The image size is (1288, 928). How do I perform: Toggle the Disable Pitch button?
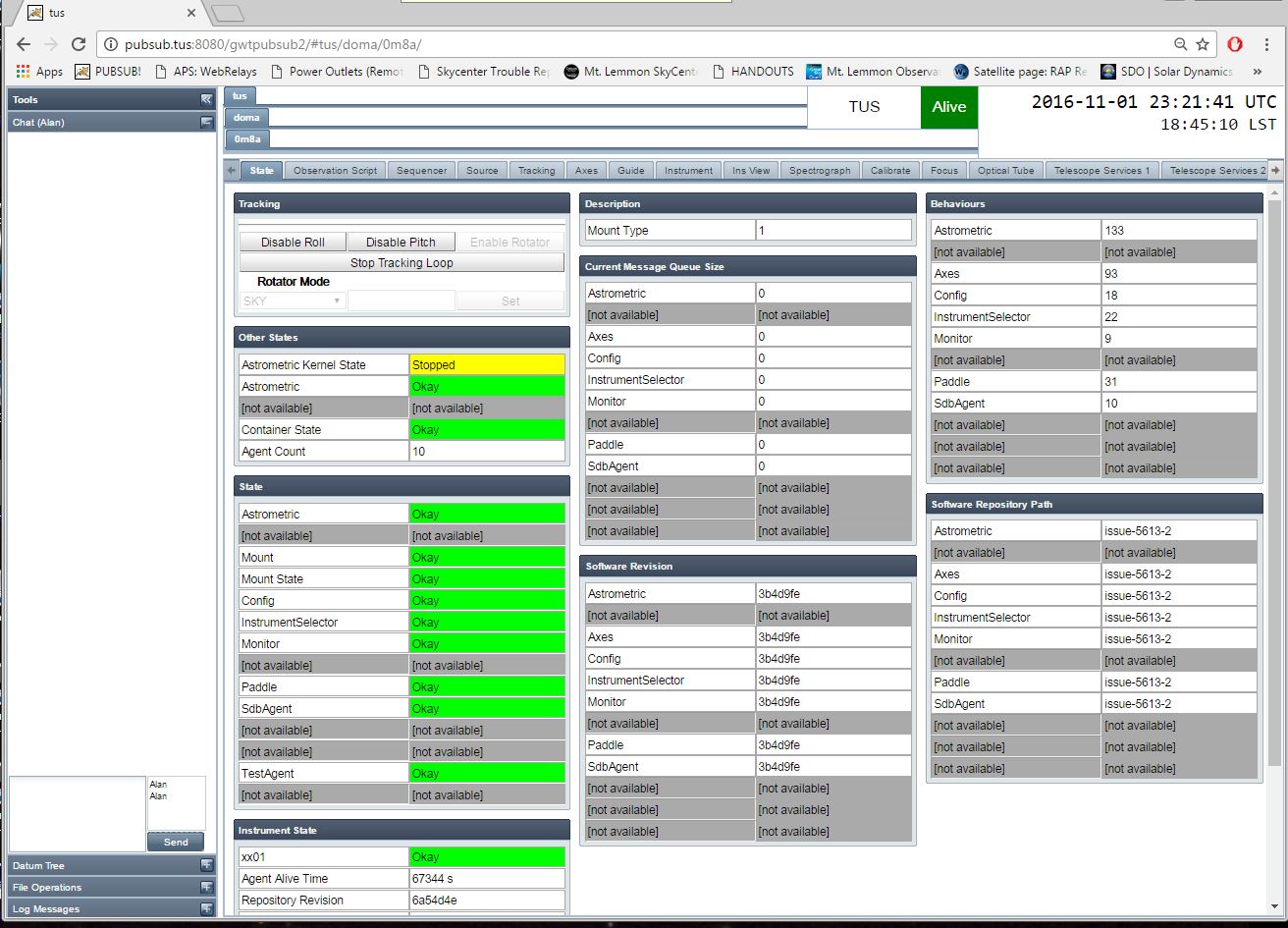click(x=401, y=242)
